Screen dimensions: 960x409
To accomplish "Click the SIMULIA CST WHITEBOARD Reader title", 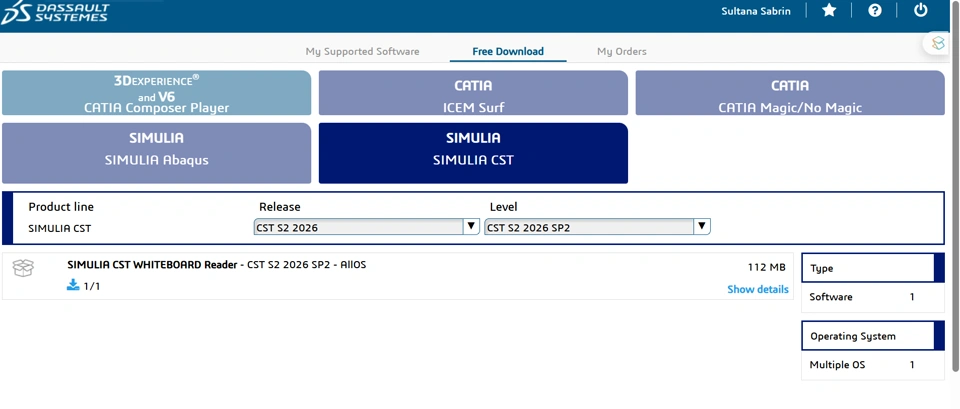I will (152, 265).
